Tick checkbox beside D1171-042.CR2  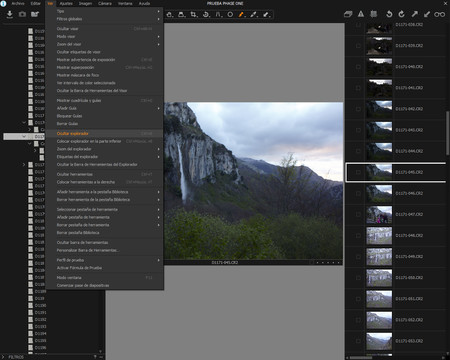pos(358,109)
